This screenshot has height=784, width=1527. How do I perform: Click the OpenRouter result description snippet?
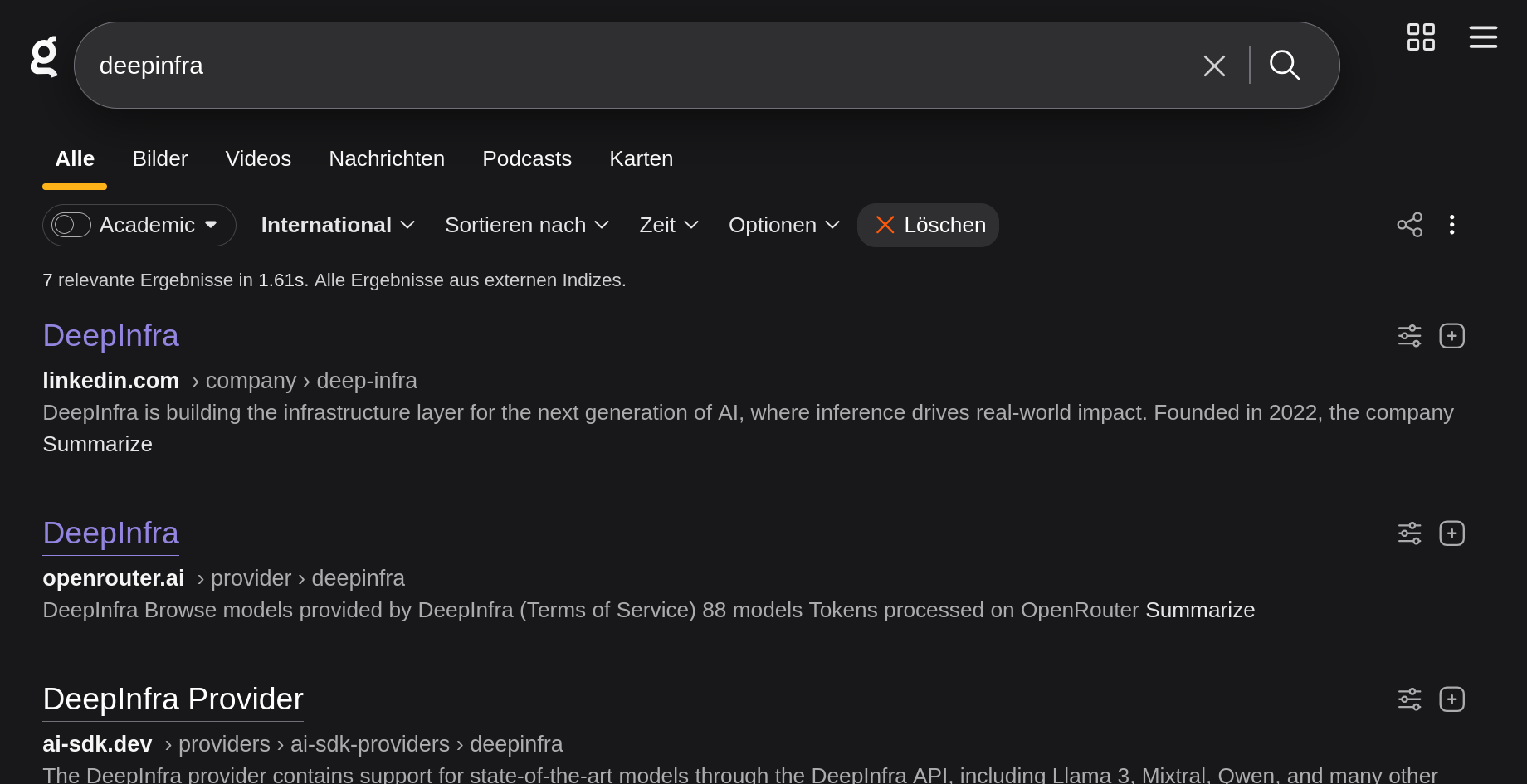591,611
